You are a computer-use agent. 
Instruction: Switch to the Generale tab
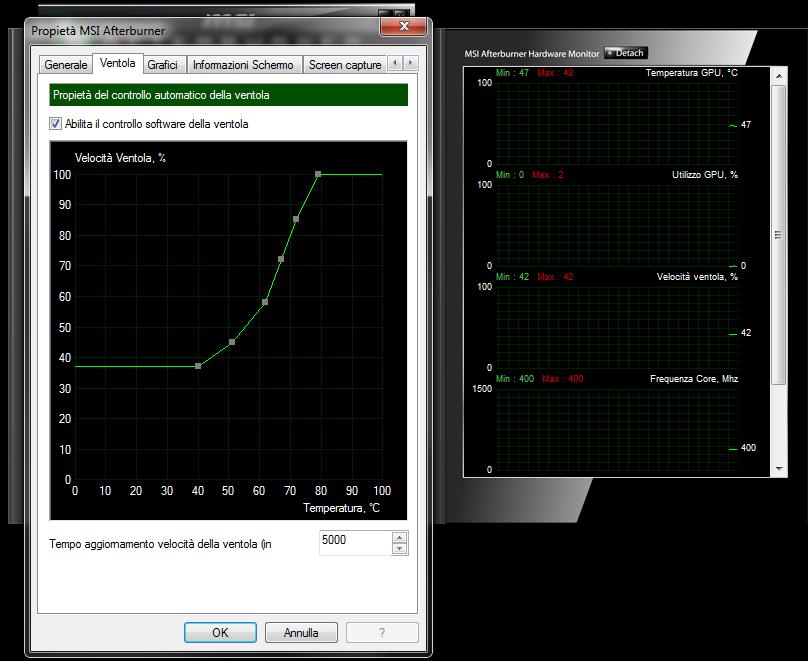pyautogui.click(x=66, y=65)
